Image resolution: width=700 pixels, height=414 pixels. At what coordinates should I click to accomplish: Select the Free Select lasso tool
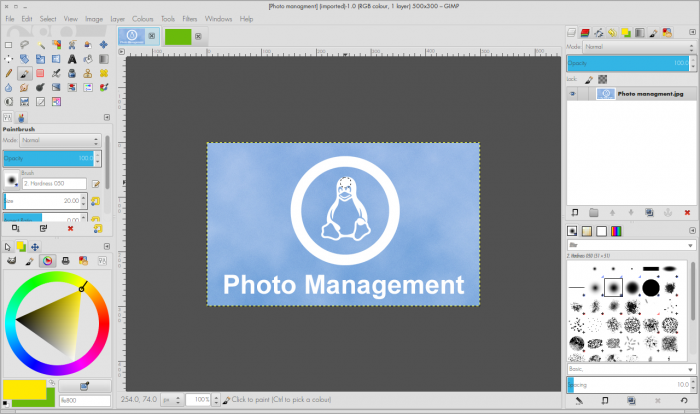coord(24,45)
